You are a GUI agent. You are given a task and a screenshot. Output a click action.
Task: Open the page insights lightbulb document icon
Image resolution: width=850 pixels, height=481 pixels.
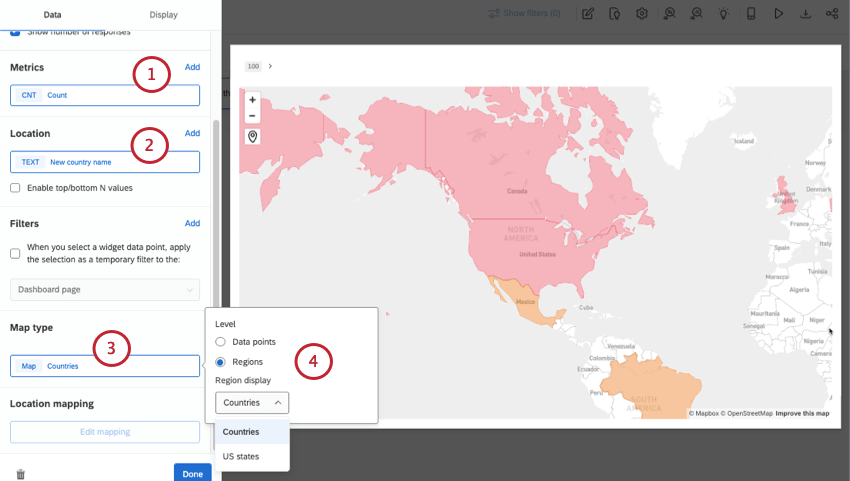coord(615,14)
